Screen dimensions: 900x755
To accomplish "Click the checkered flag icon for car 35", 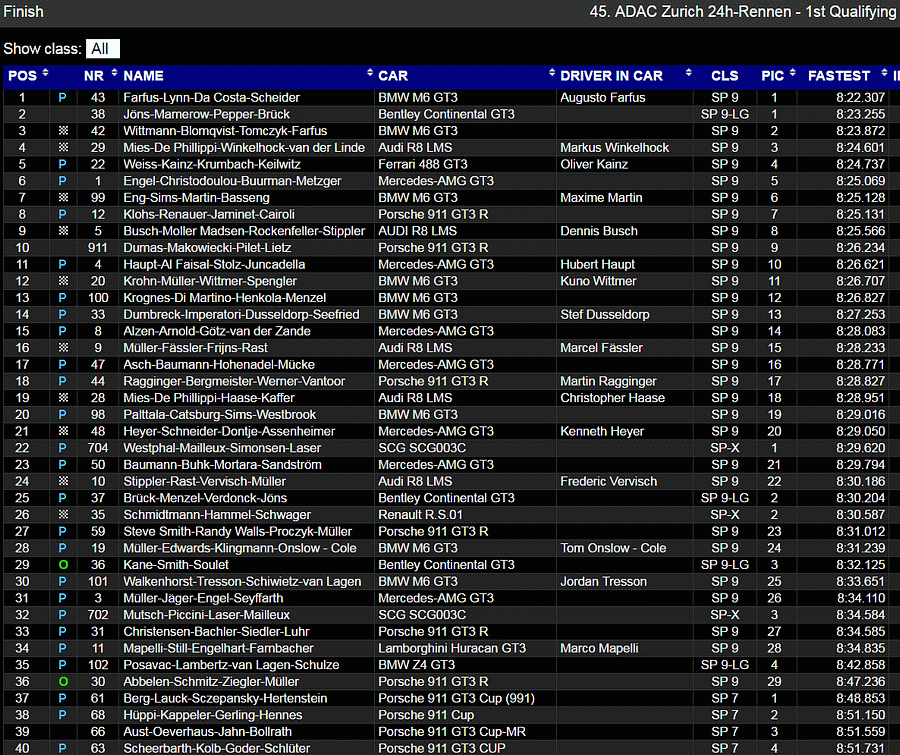I will [x=63, y=515].
